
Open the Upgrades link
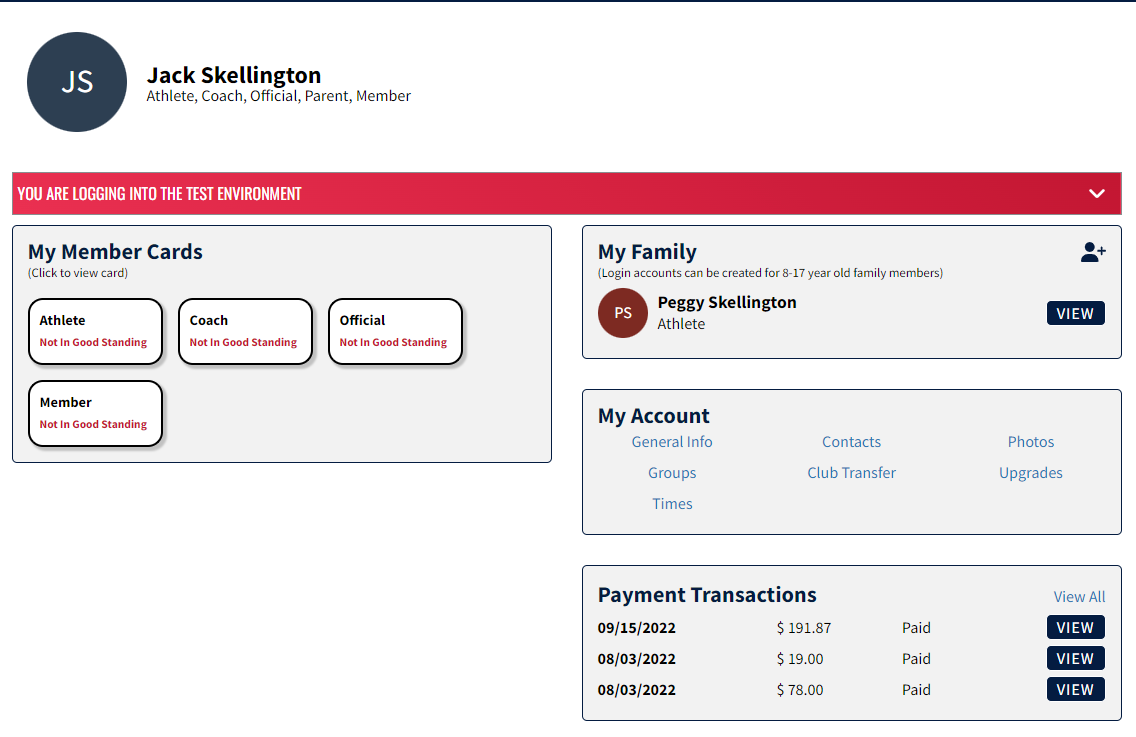pyautogui.click(x=1030, y=473)
